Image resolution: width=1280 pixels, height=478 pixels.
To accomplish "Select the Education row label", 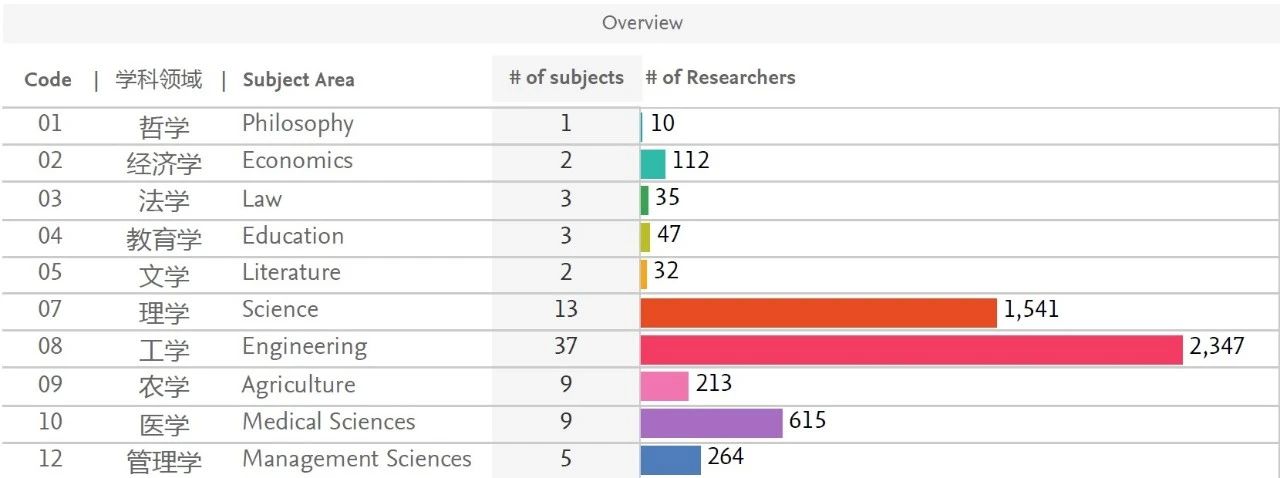I will [292, 236].
